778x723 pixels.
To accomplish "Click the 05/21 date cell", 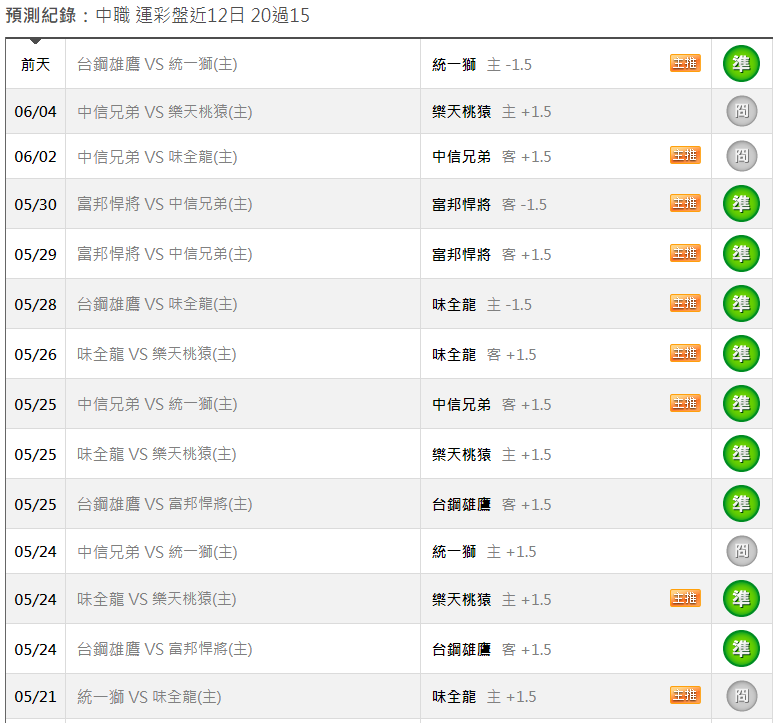I will (36, 697).
